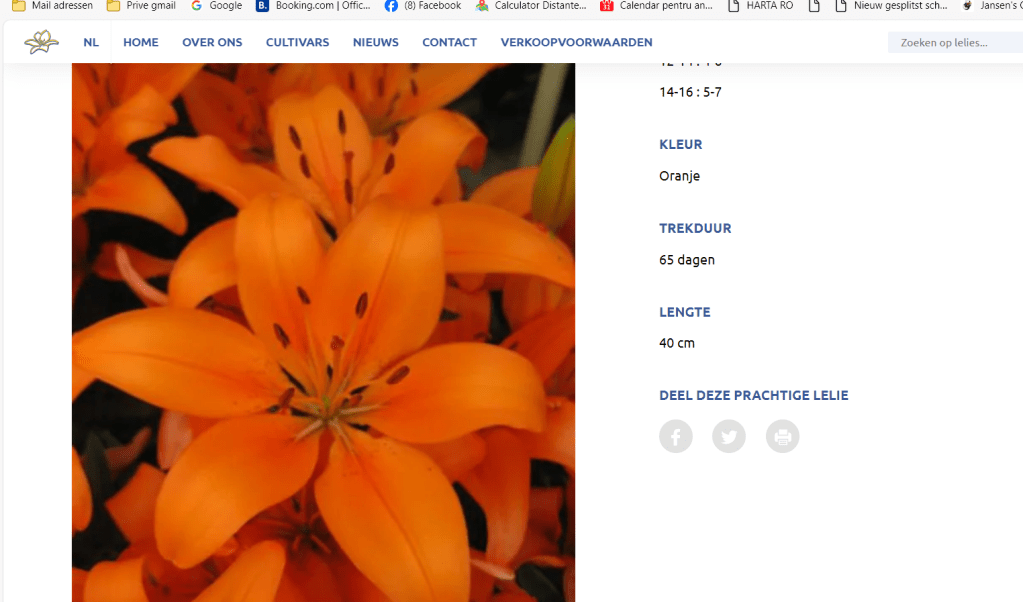
Task: Click the Zoeken op lelies search field
Action: (x=955, y=42)
